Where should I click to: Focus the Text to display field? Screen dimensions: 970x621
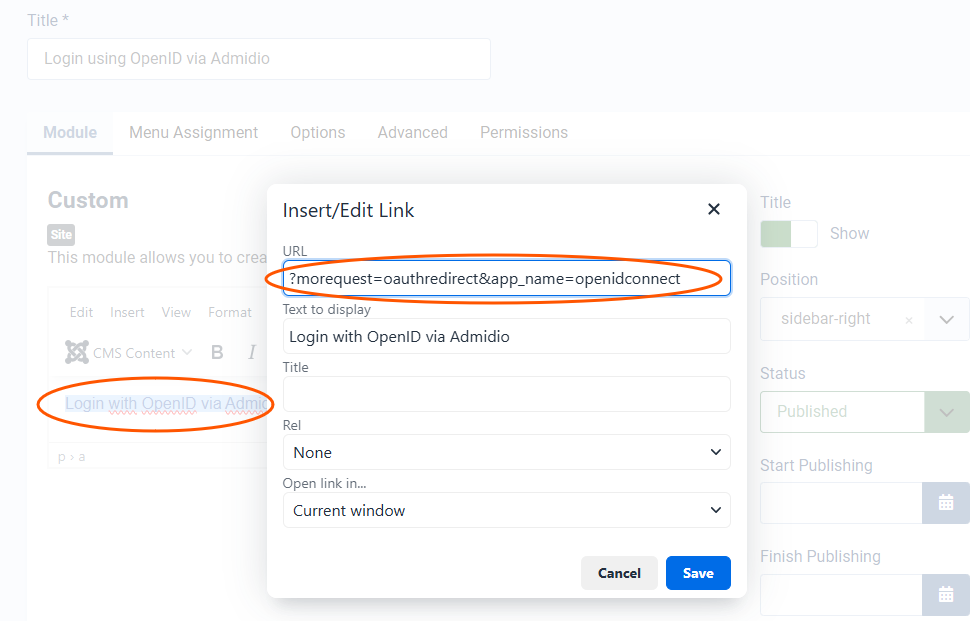coord(506,336)
